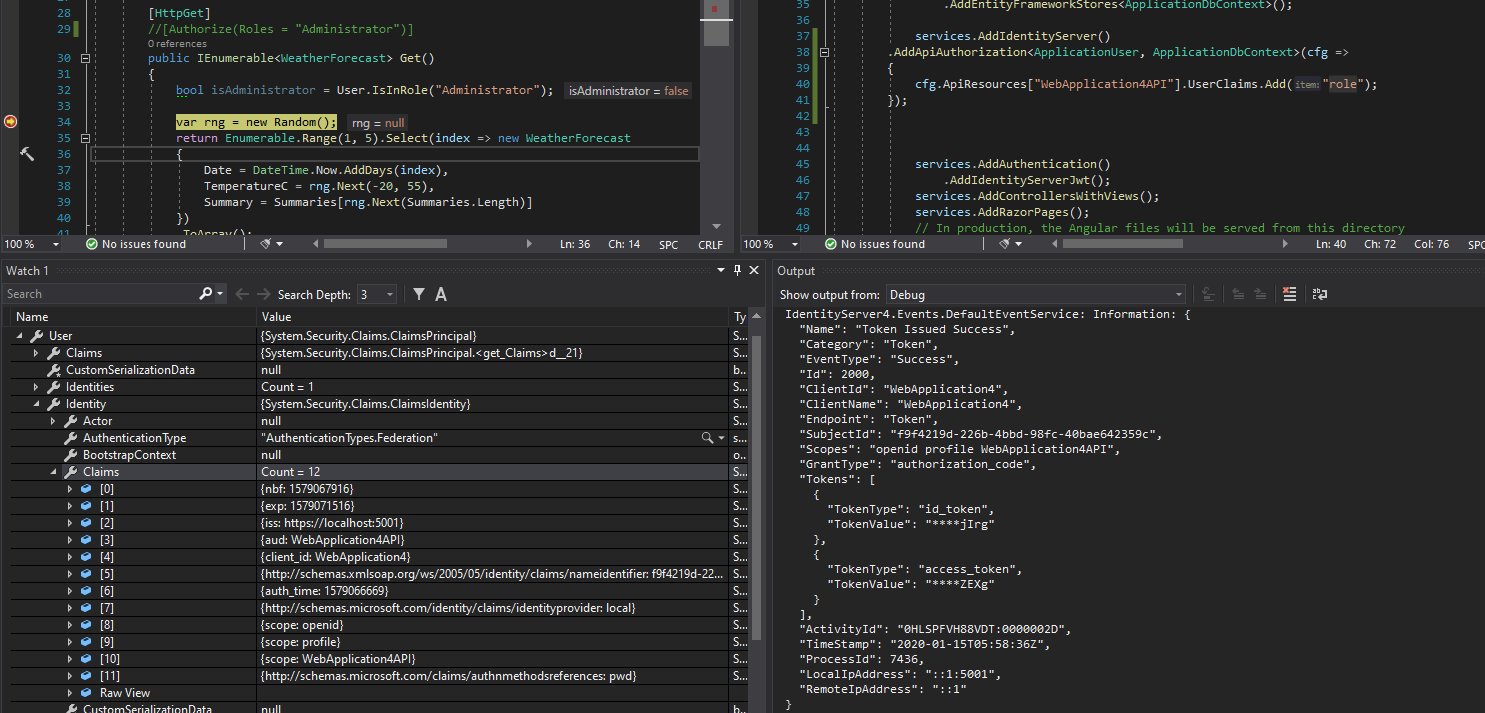
Task: Expand claim [3] aud entry
Action: pyautogui.click(x=70, y=540)
